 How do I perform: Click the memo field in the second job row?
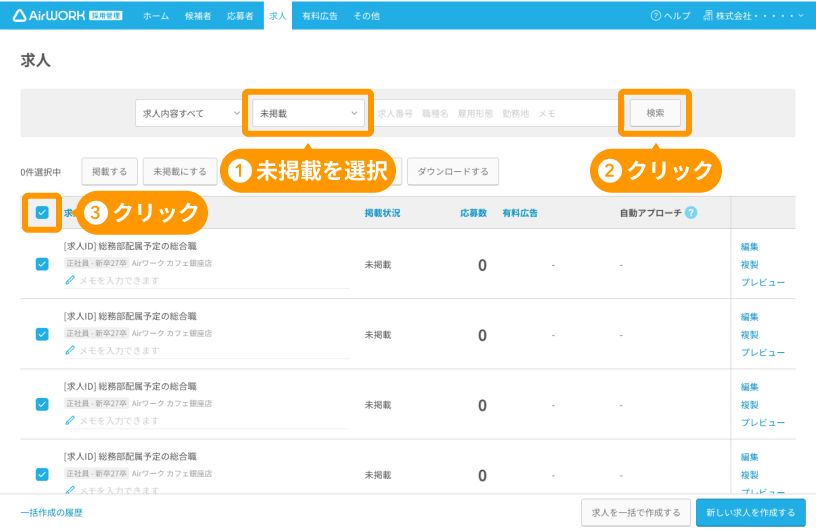click(x=207, y=351)
